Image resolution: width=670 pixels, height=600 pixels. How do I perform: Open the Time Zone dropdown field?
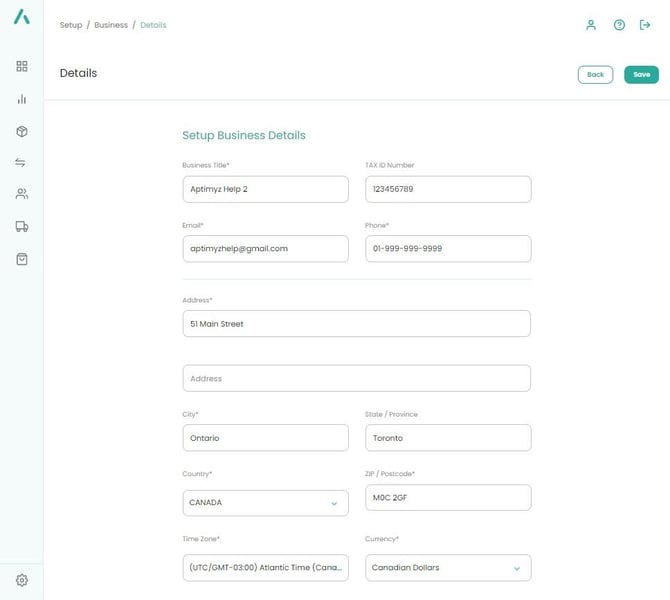point(265,568)
